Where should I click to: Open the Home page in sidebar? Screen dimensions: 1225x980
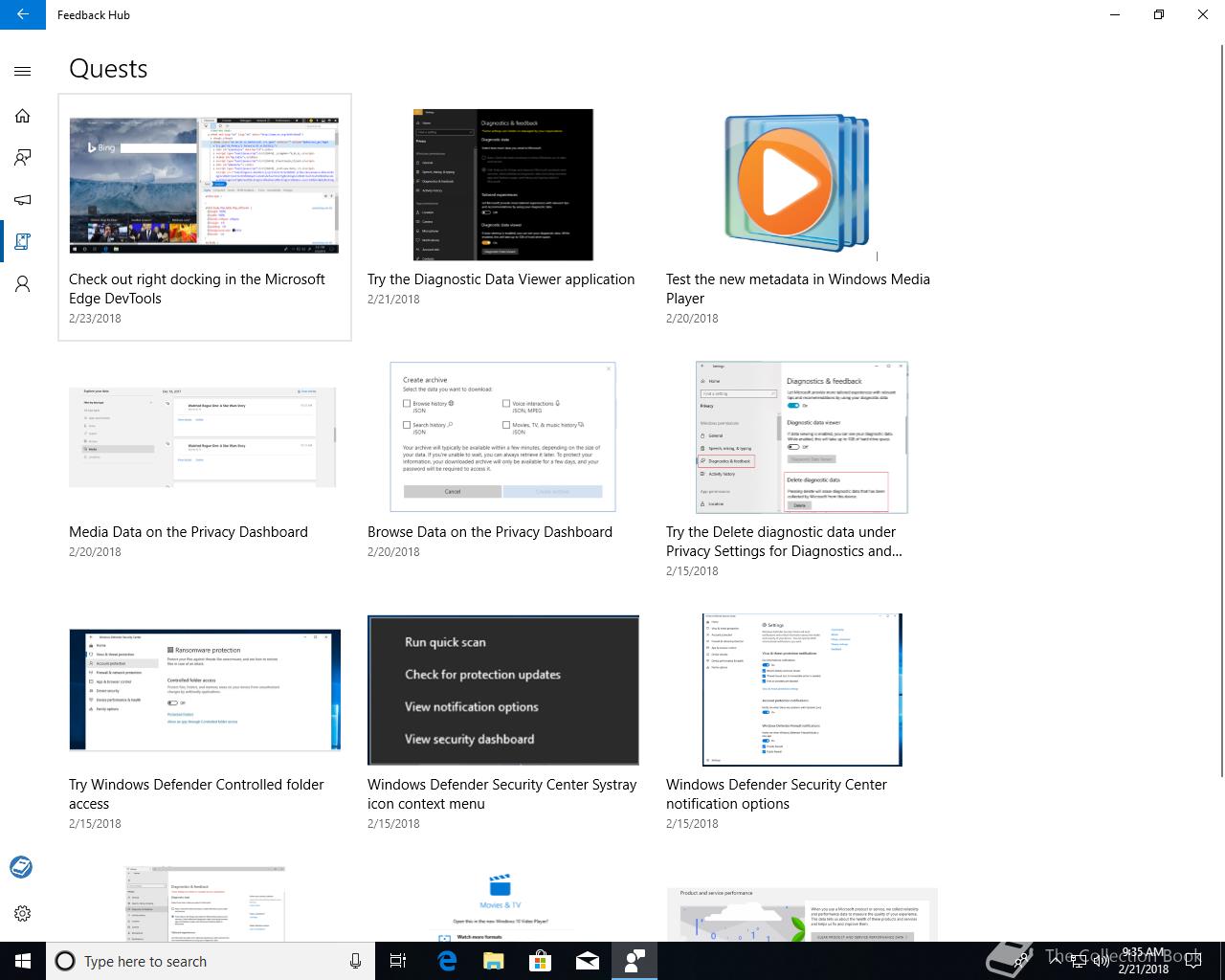click(x=23, y=116)
